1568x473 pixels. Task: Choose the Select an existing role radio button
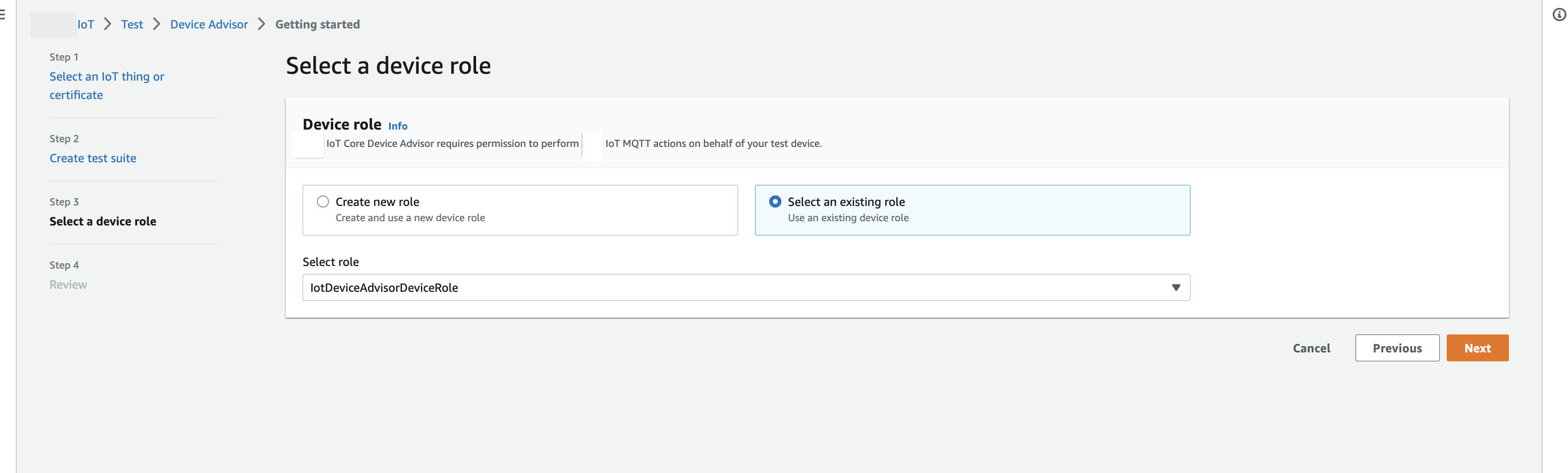coord(775,202)
